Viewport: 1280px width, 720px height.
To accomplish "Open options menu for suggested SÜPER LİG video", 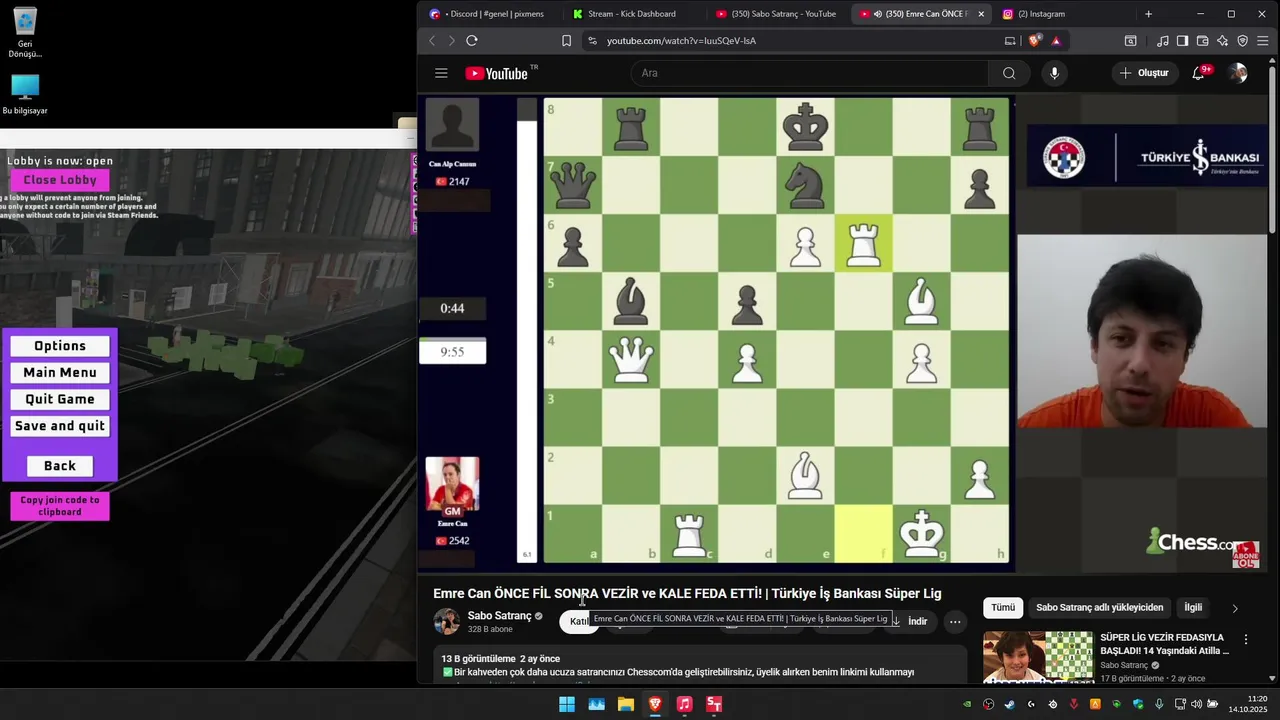I will click(1246, 639).
